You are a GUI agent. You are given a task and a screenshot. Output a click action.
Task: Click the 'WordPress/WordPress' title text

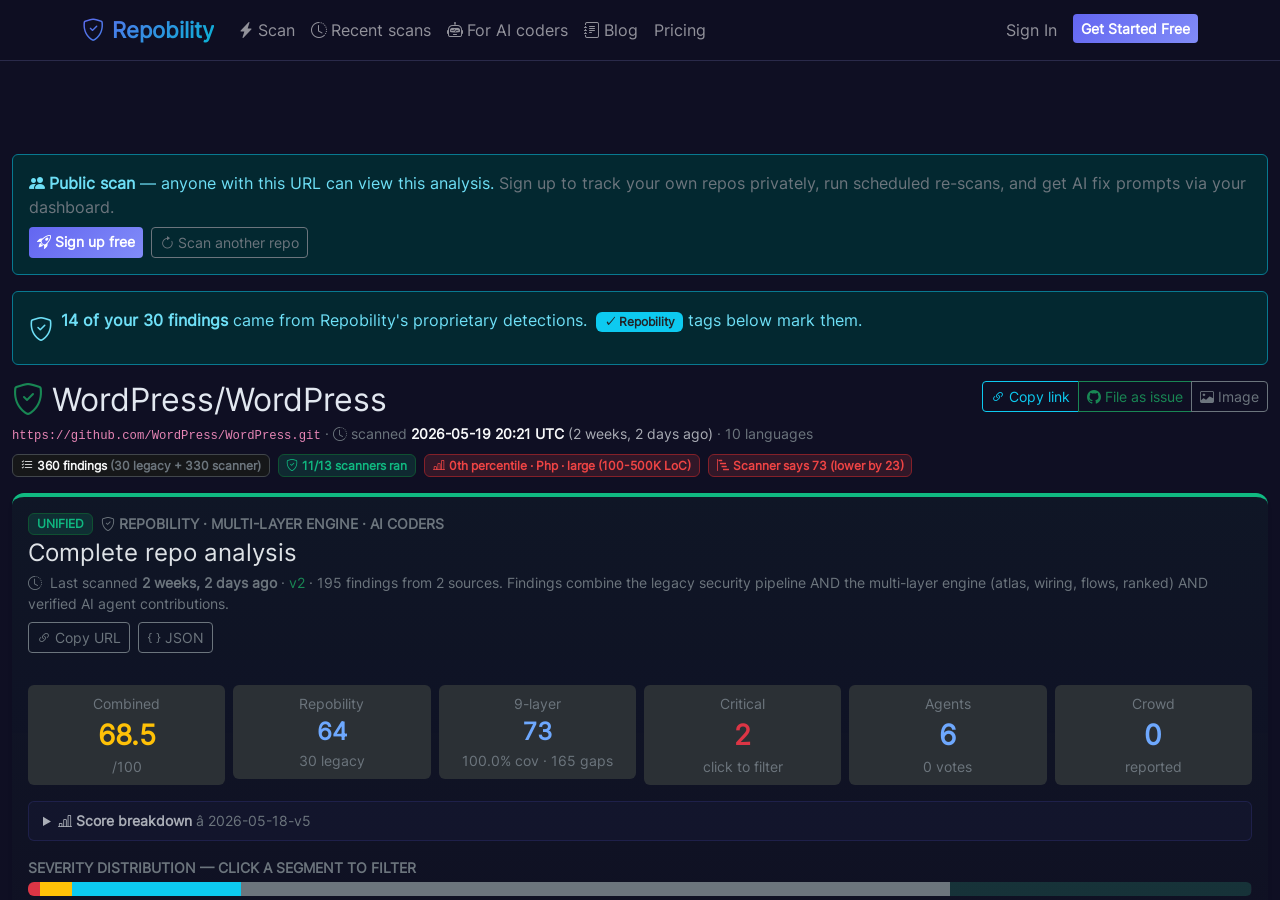click(x=219, y=400)
